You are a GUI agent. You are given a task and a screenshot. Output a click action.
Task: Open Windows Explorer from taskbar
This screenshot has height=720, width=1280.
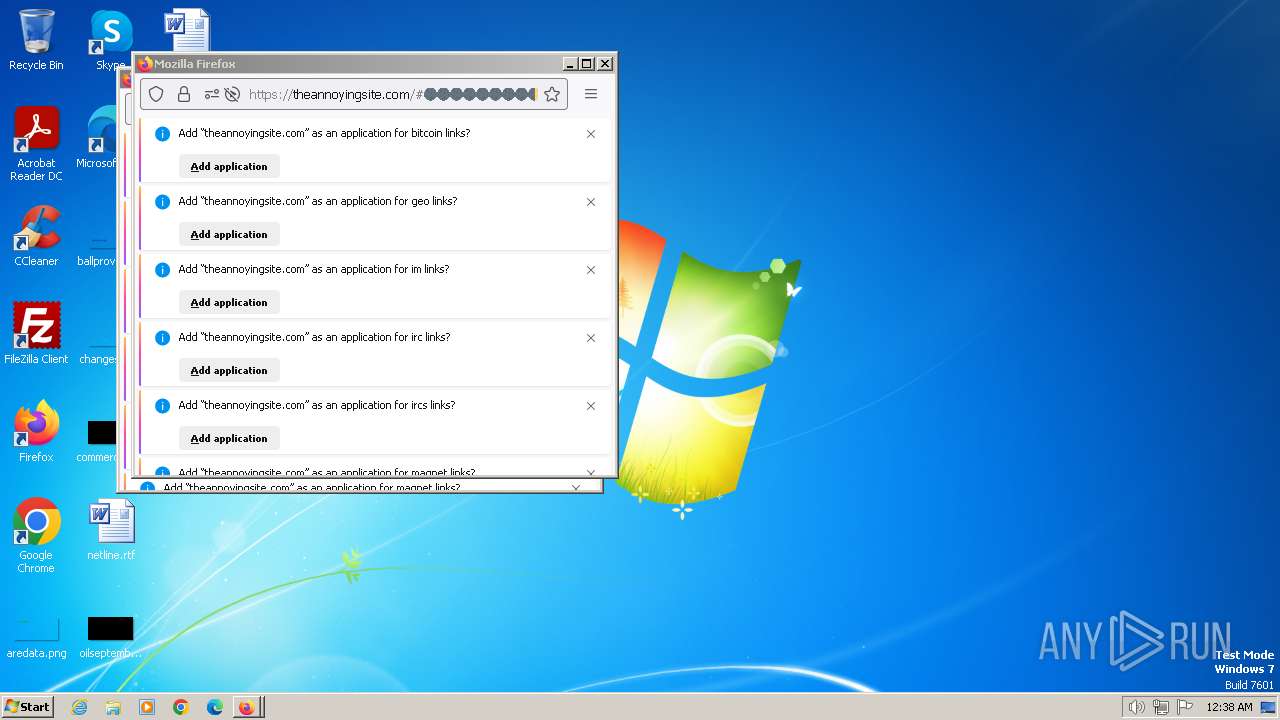coord(113,707)
